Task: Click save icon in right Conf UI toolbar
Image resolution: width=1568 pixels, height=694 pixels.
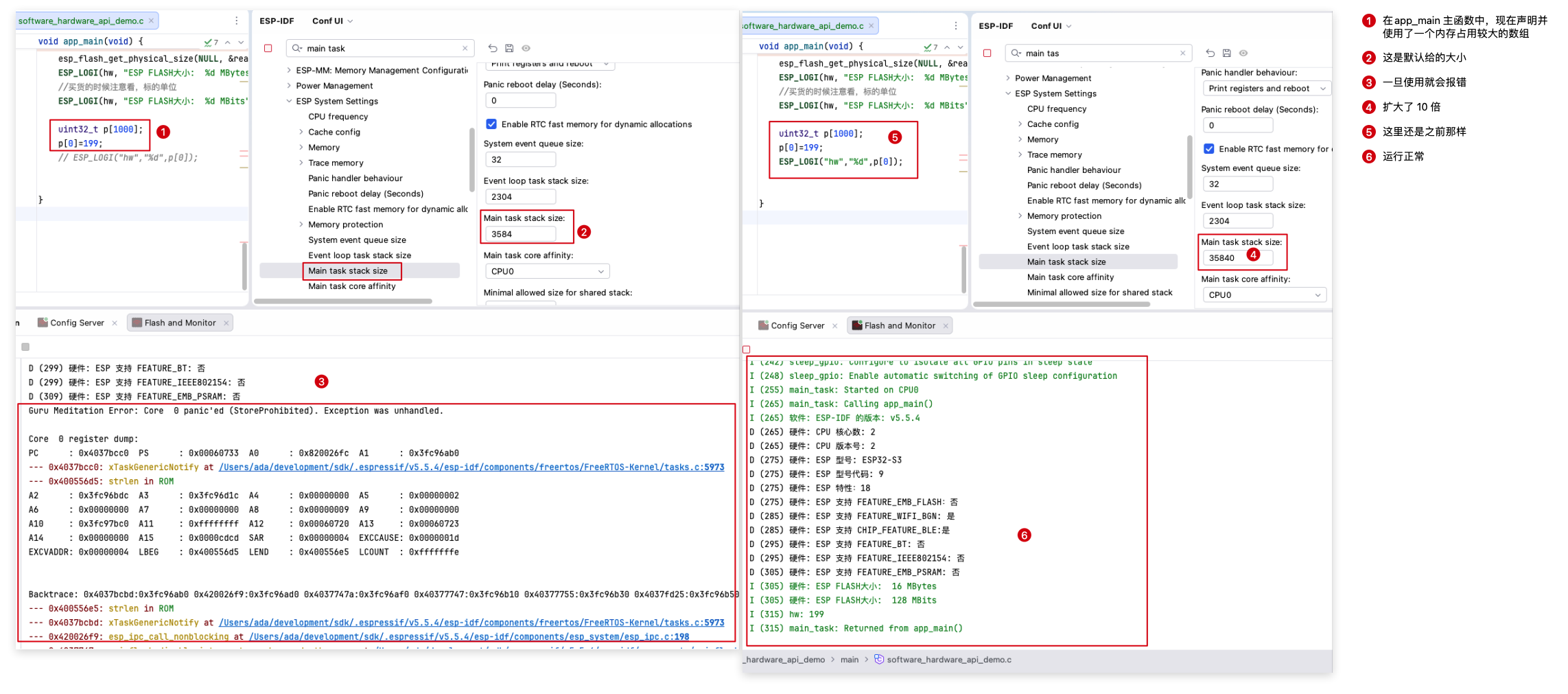Action: 1227,53
